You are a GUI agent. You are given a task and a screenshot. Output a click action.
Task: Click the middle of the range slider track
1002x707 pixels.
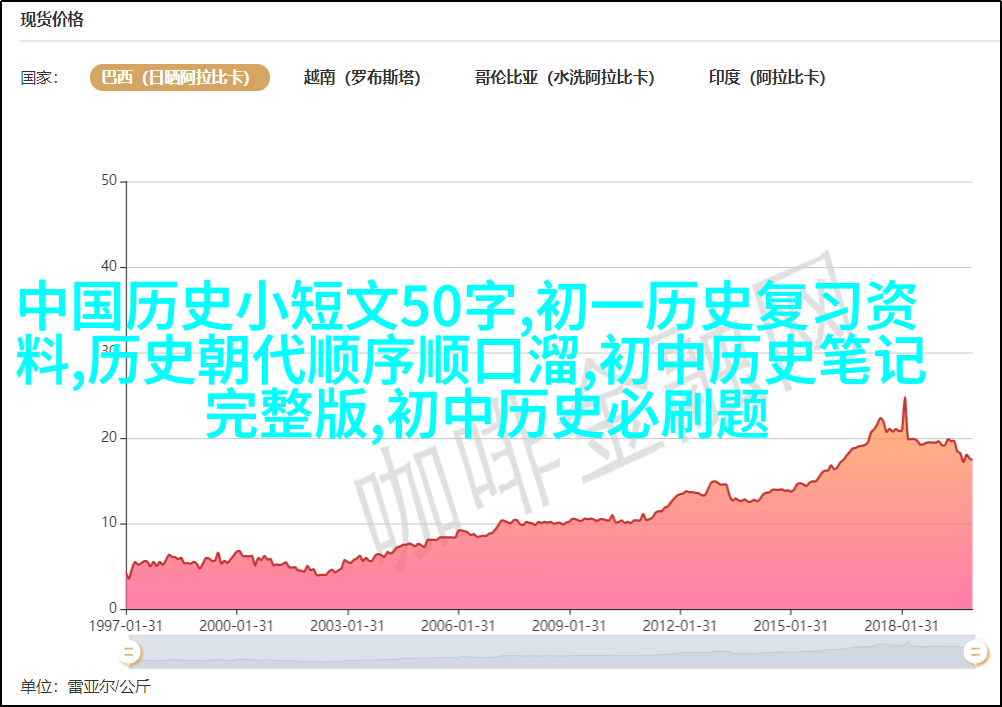pyautogui.click(x=550, y=653)
